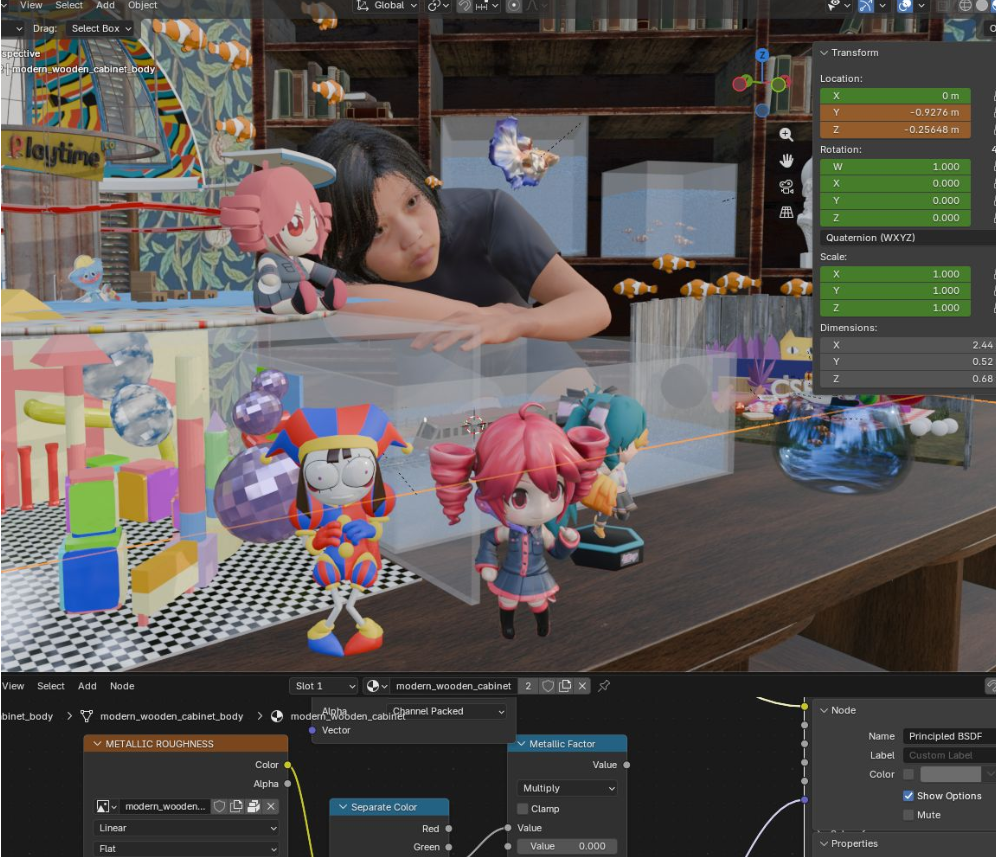Open the viewport Select menu
996x857 pixels.
pyautogui.click(x=69, y=5)
